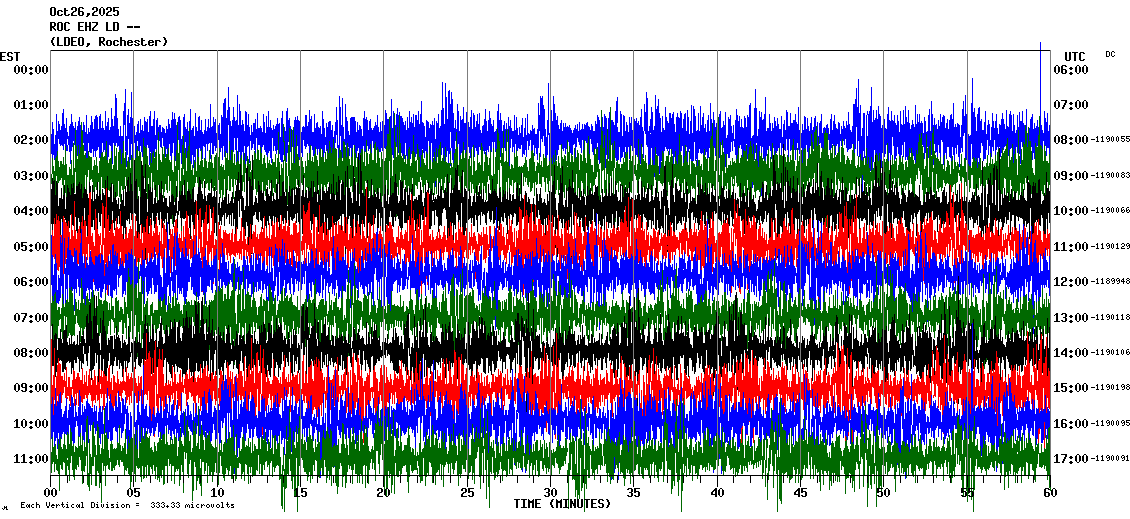Pick the UTC time label "06:00"
Image resolution: width=1130 pixels, height=519 pixels.
(x=1071, y=69)
